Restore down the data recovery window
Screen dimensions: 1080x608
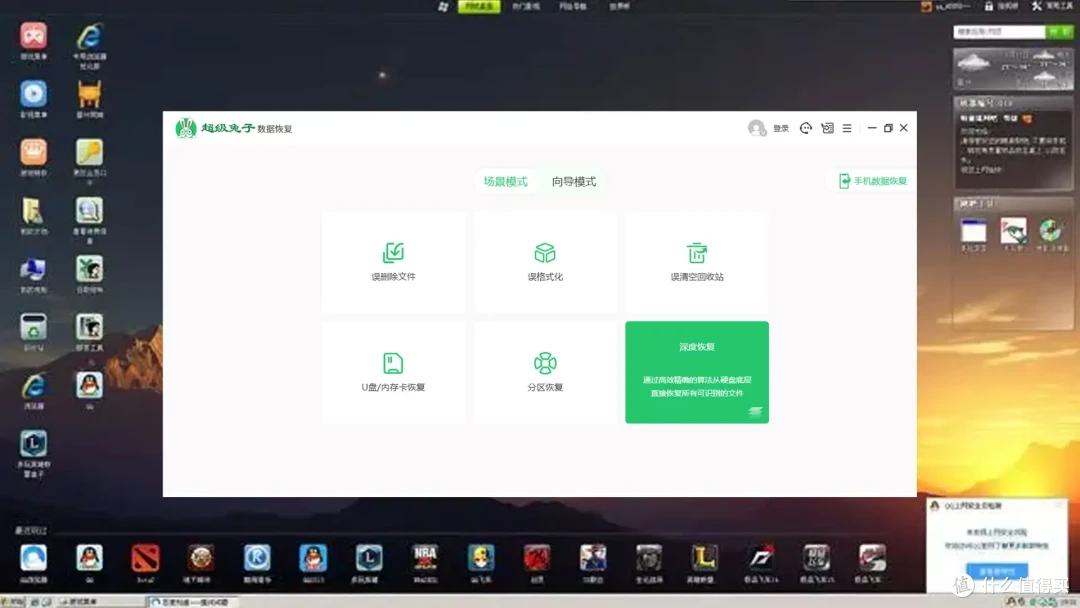pyautogui.click(x=888, y=128)
